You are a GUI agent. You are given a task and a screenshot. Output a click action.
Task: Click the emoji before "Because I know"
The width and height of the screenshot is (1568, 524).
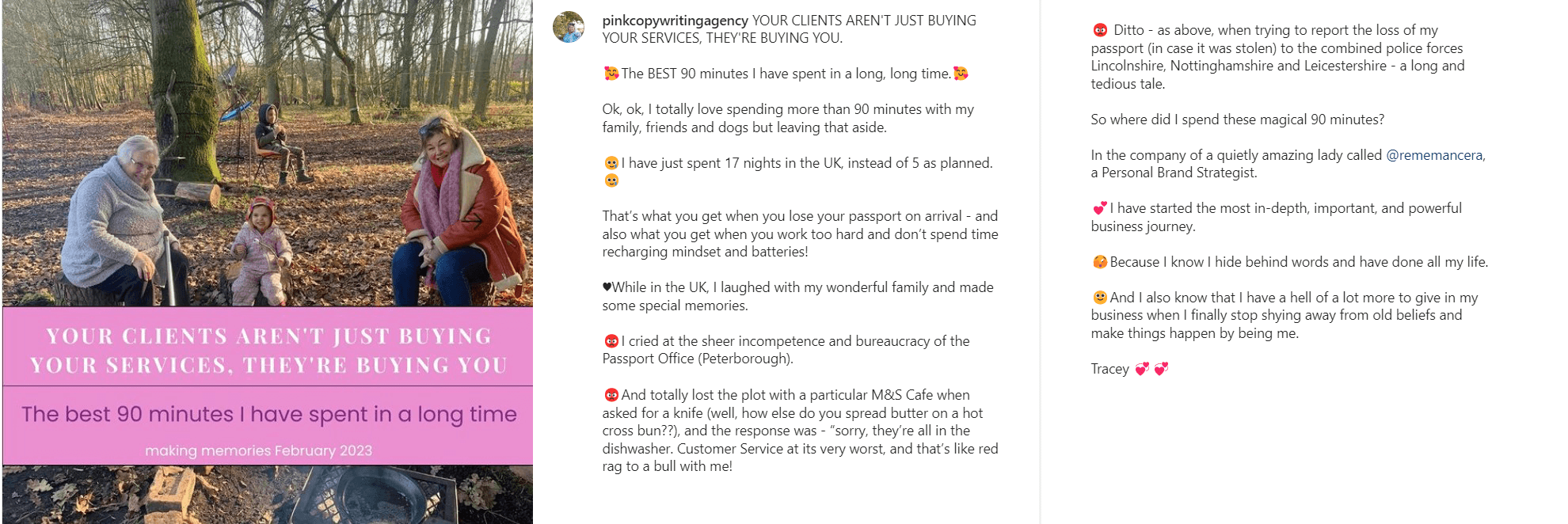tap(1100, 262)
